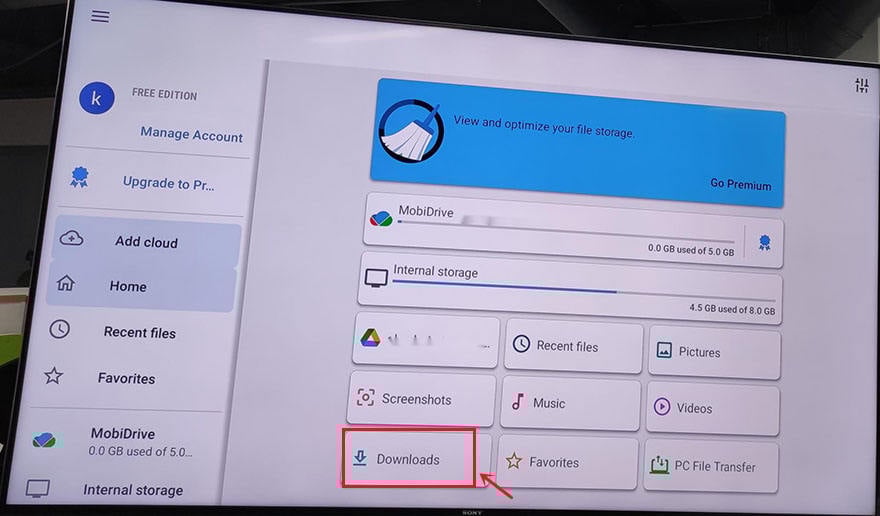880x516 pixels.
Task: Click the filter settings sliders icon
Action: click(x=861, y=86)
